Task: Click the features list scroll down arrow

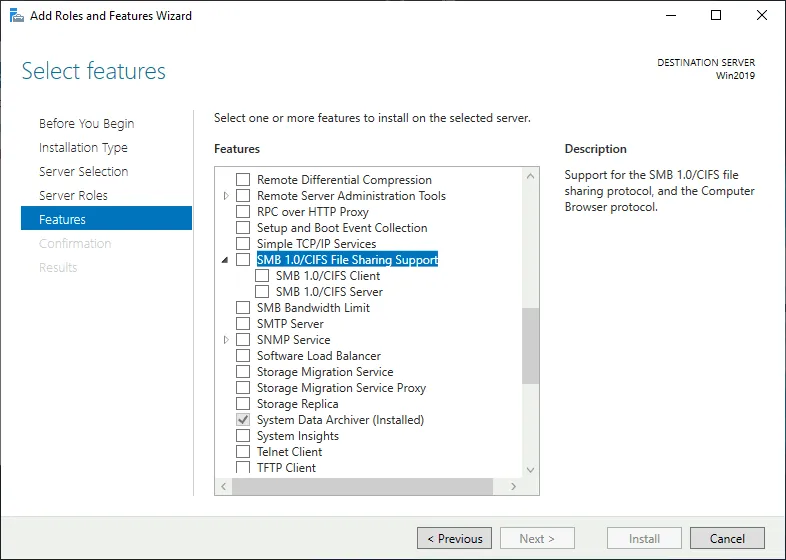Action: tap(530, 469)
